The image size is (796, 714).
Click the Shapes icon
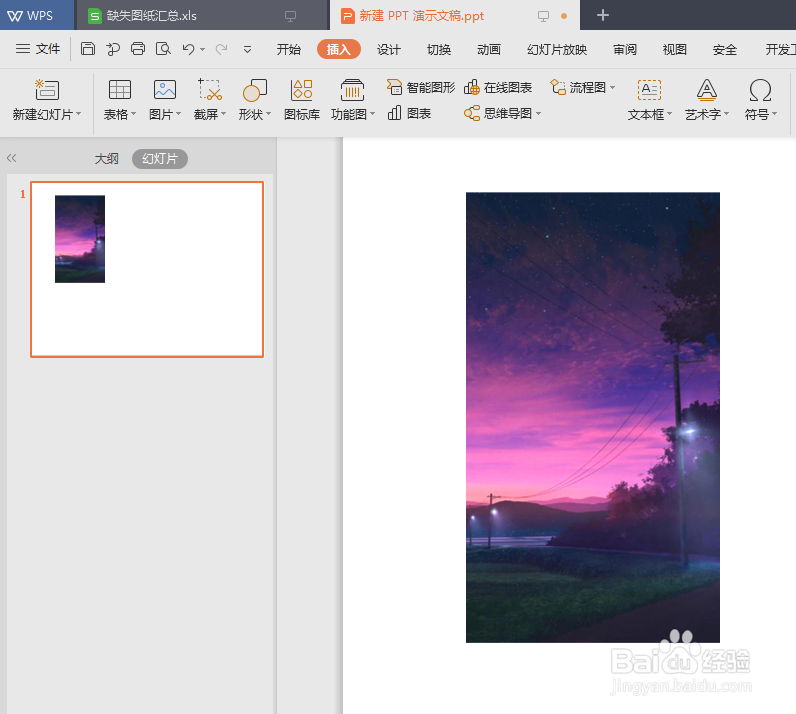255,90
